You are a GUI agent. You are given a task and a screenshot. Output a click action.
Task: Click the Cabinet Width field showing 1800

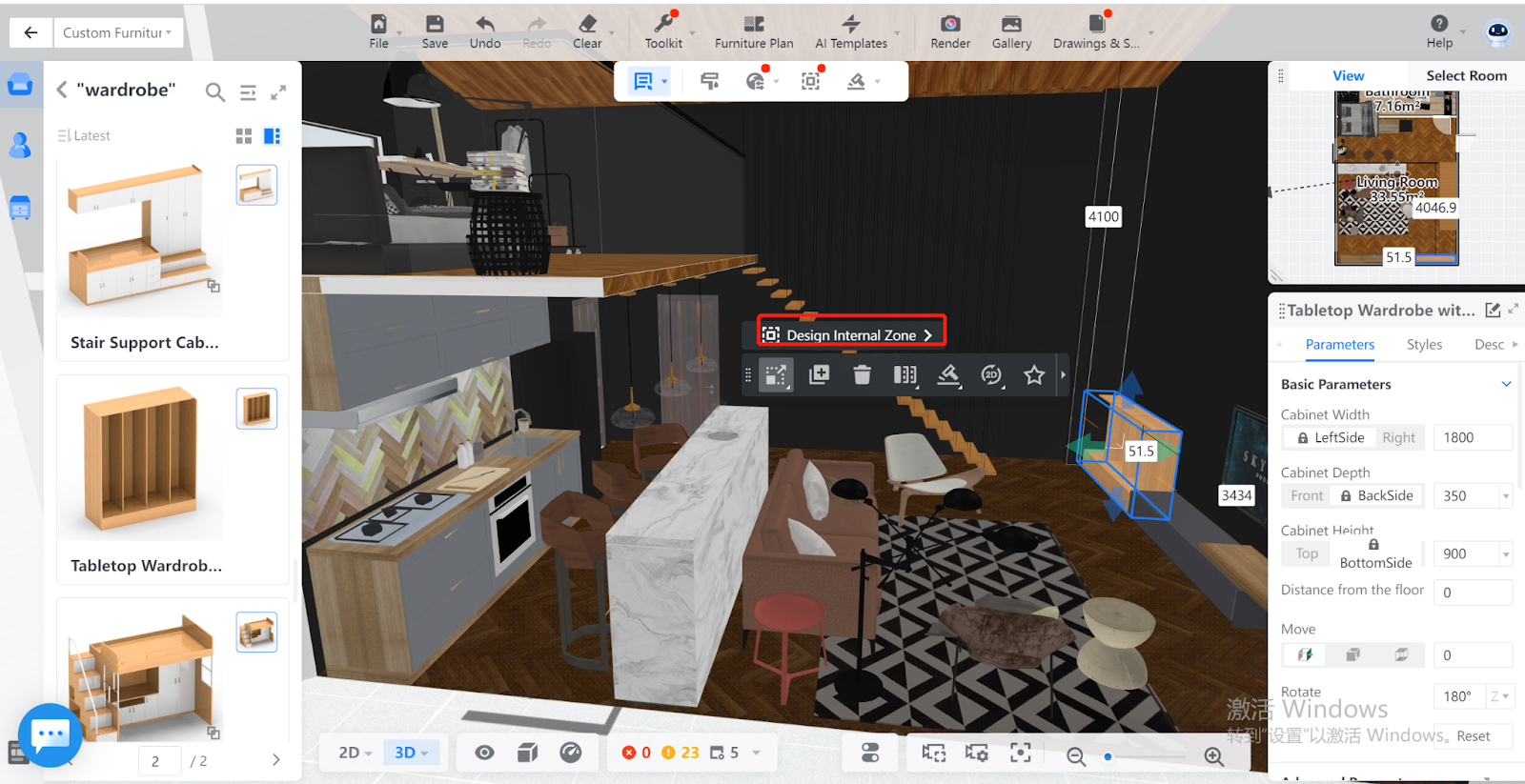pos(1472,437)
